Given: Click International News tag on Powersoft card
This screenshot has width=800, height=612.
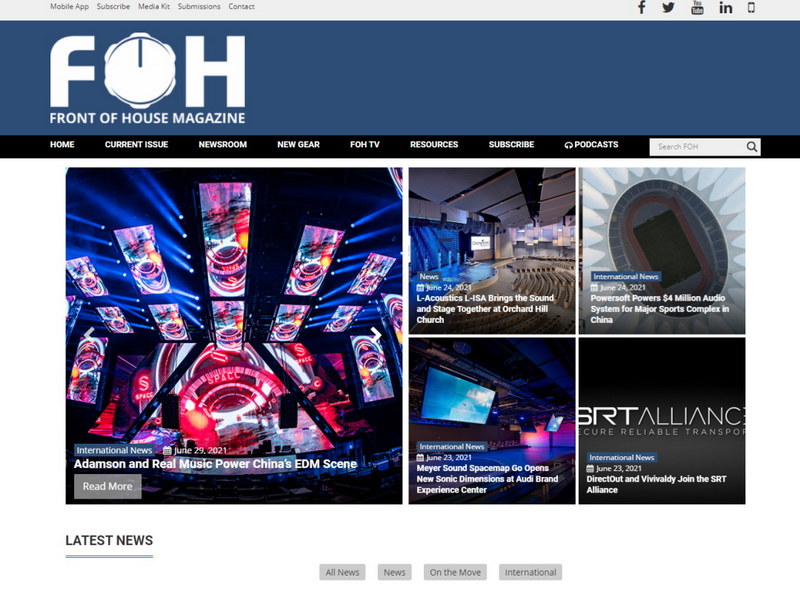Looking at the screenshot, I should coord(626,276).
